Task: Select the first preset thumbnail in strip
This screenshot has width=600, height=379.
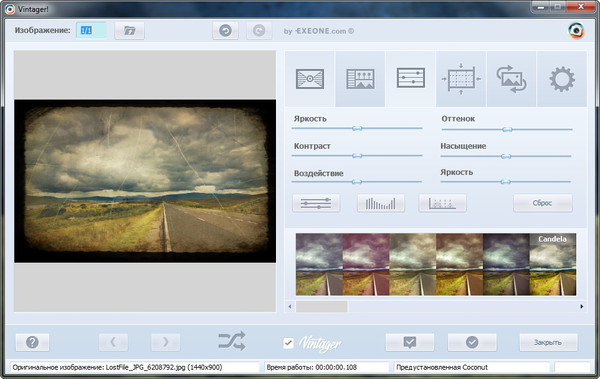Action: point(319,264)
